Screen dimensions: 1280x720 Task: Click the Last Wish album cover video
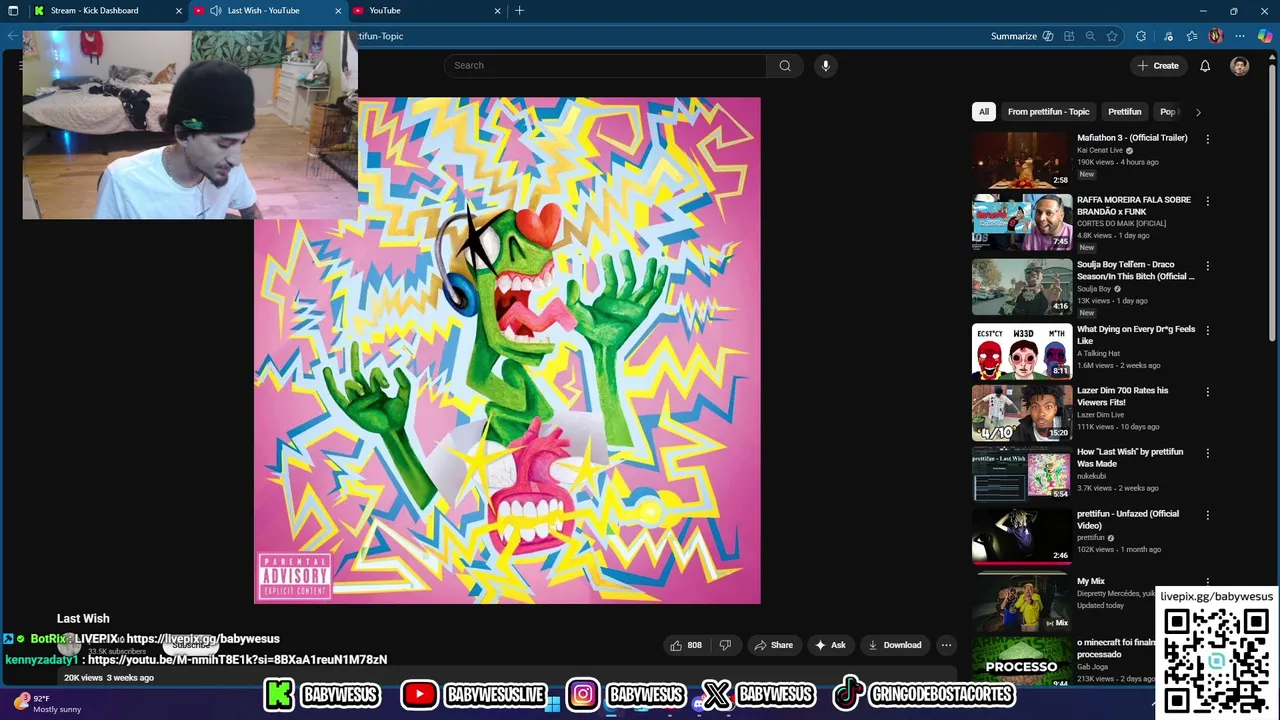tap(507, 351)
